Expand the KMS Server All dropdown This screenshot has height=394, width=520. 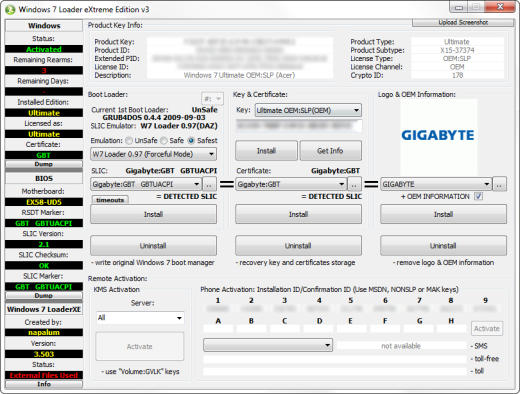click(140, 318)
